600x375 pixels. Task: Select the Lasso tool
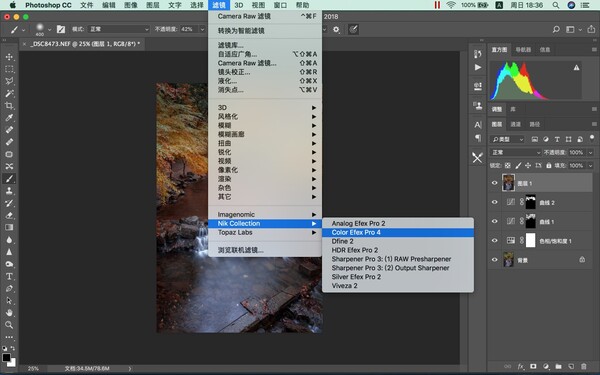tap(9, 81)
